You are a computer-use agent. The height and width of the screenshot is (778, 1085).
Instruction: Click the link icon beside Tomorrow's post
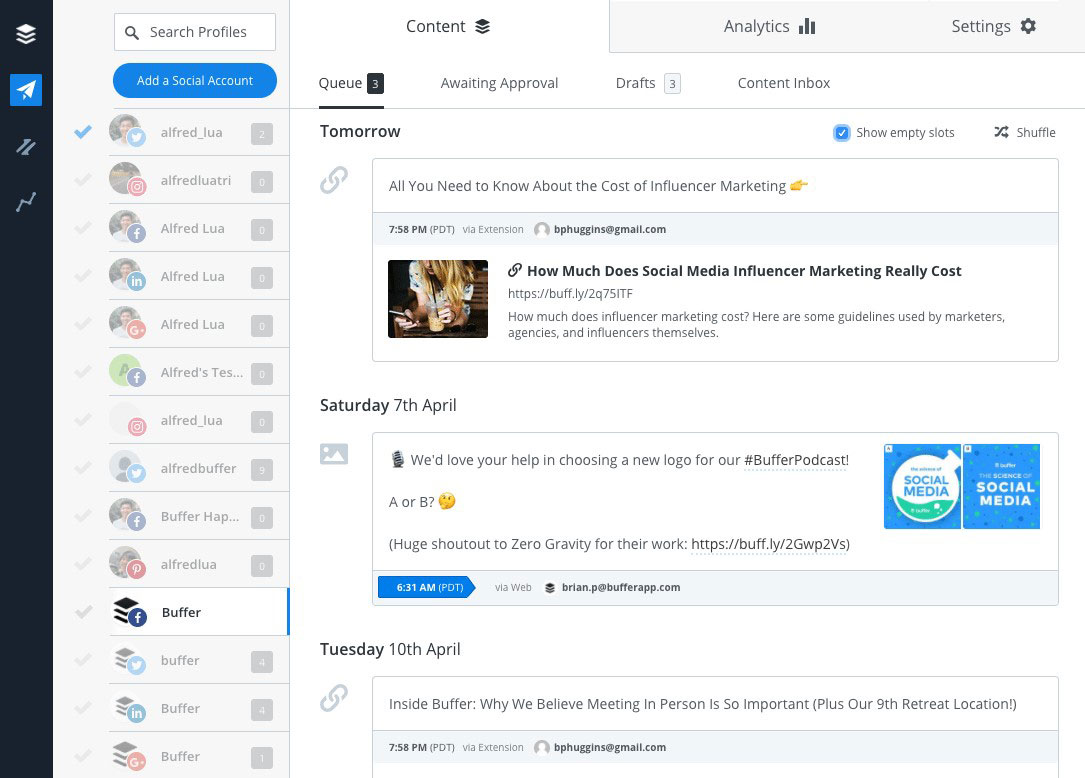(x=334, y=180)
